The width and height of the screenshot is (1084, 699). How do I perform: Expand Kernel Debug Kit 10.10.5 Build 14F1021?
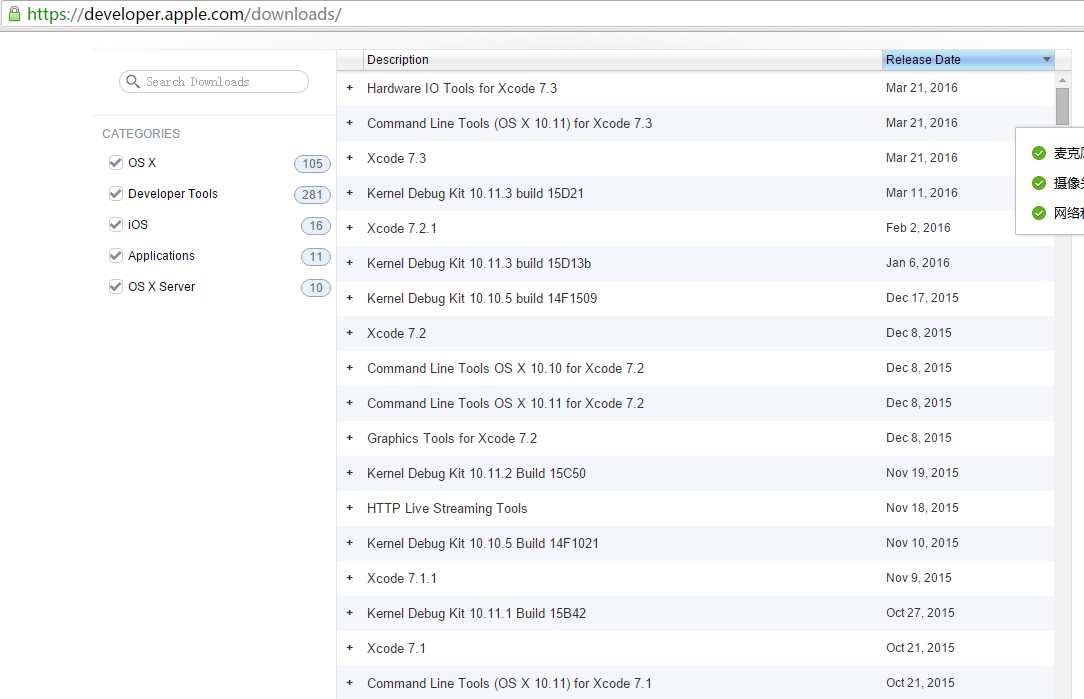point(350,543)
